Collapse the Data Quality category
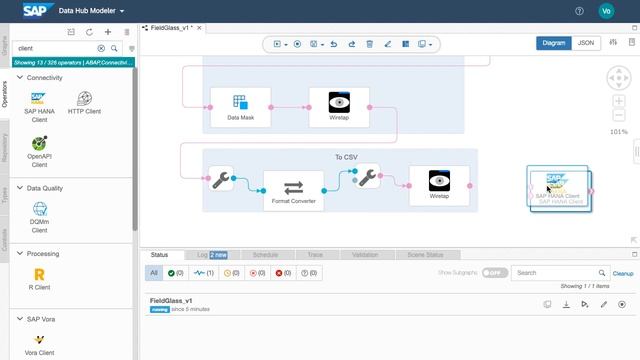 coord(20,188)
